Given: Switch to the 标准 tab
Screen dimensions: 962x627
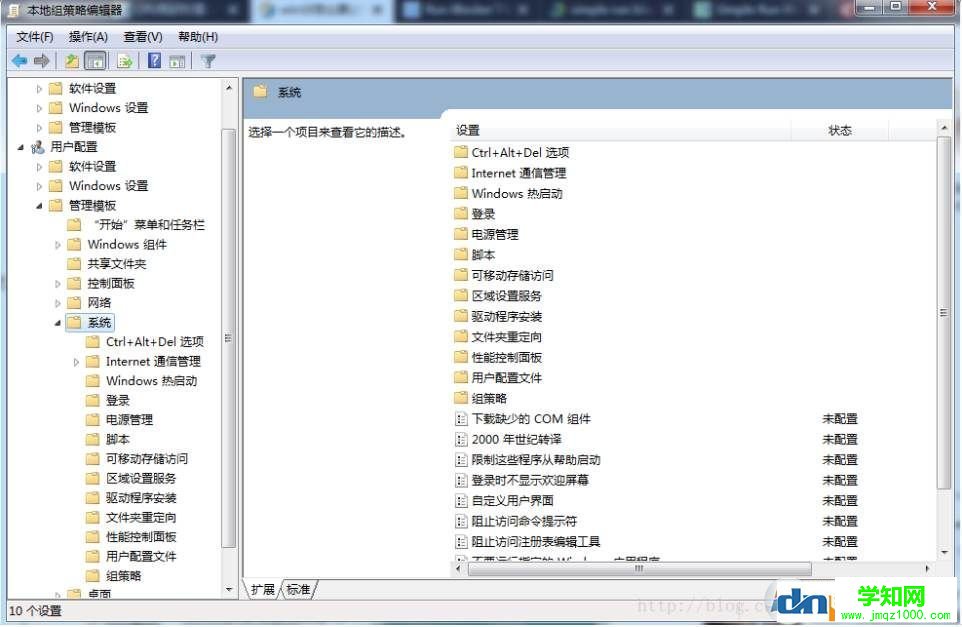Looking at the screenshot, I should (298, 590).
